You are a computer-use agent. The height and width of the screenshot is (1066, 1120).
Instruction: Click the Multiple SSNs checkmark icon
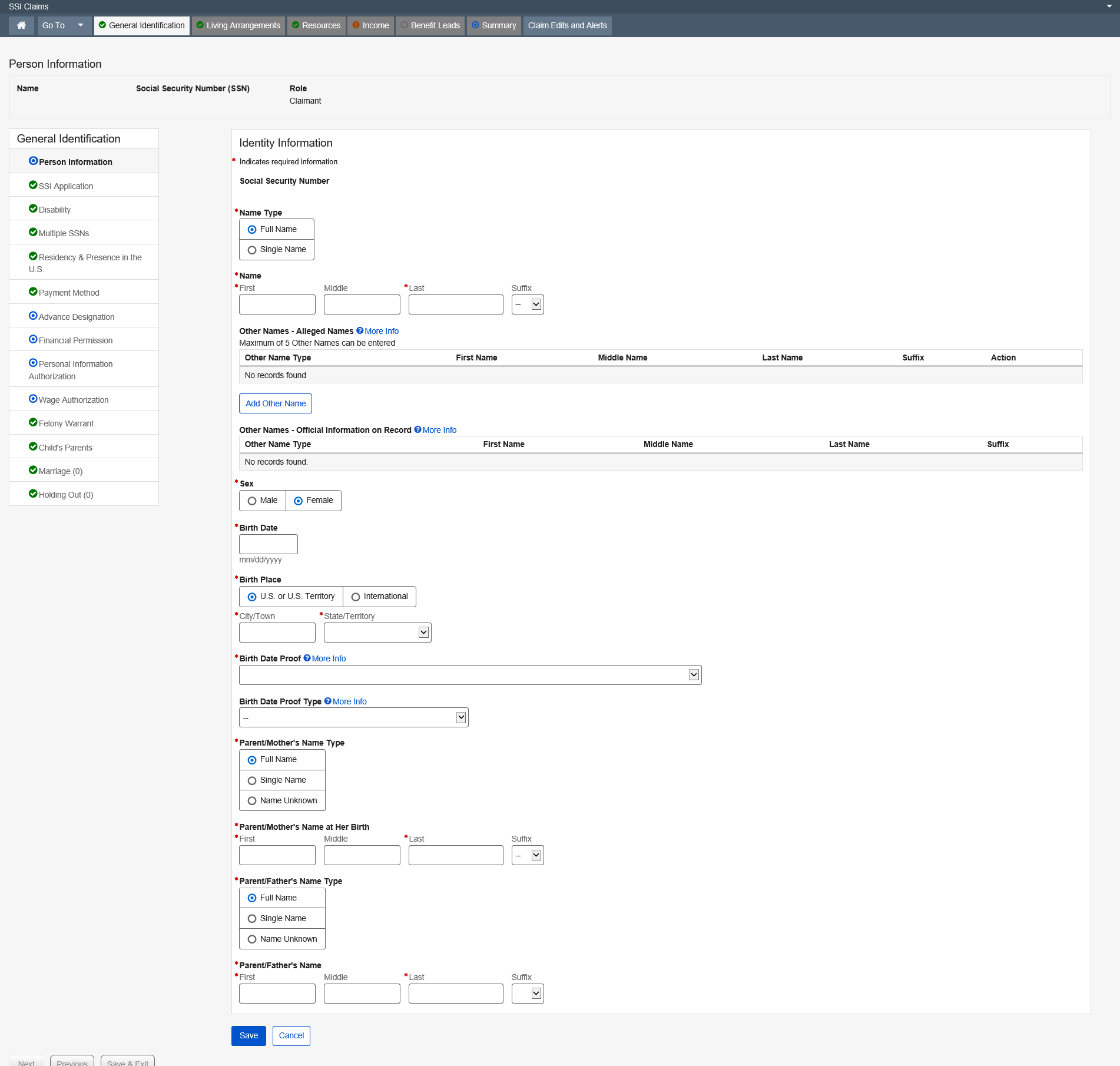[x=33, y=232]
